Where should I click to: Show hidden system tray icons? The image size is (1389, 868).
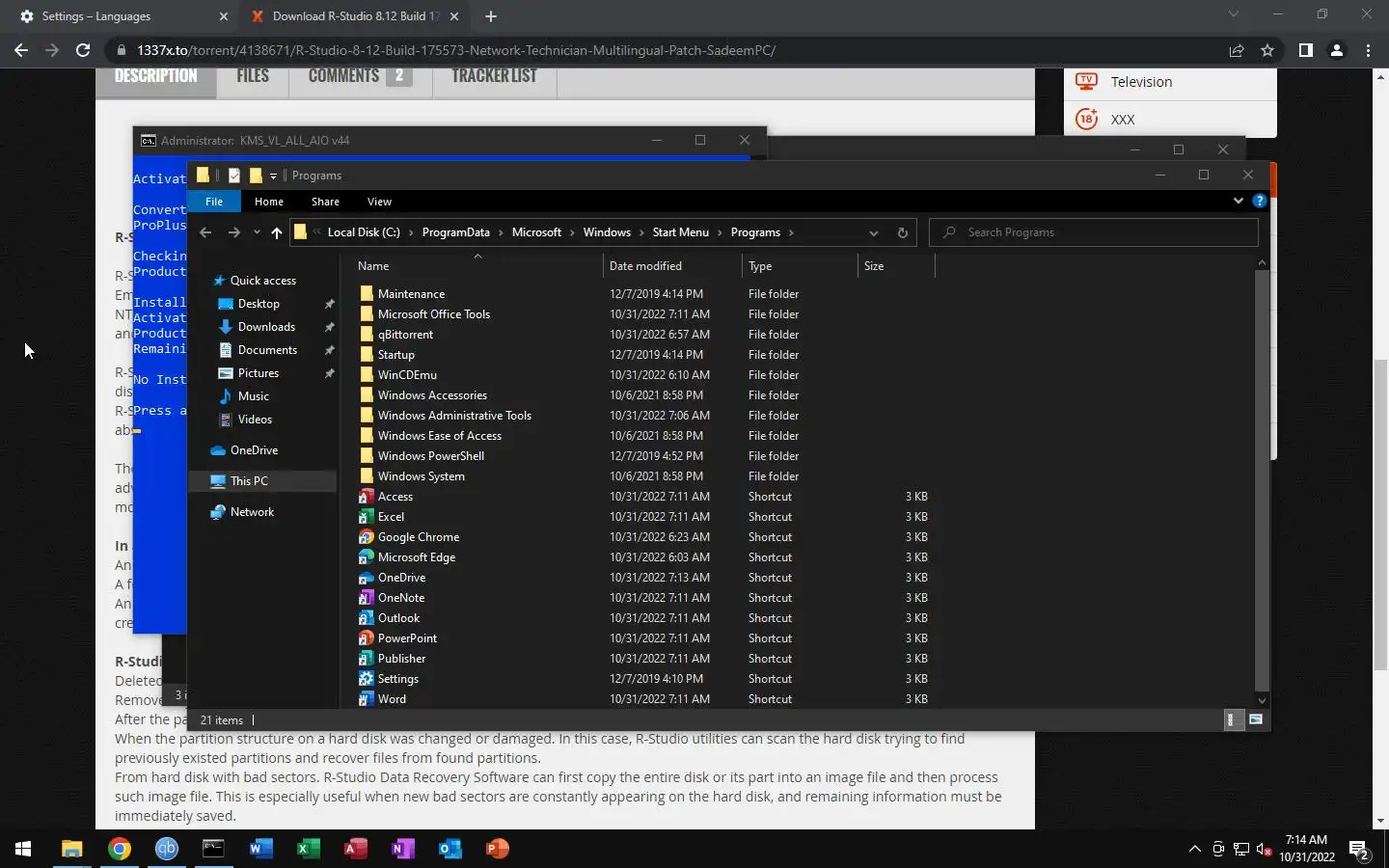(1195, 849)
